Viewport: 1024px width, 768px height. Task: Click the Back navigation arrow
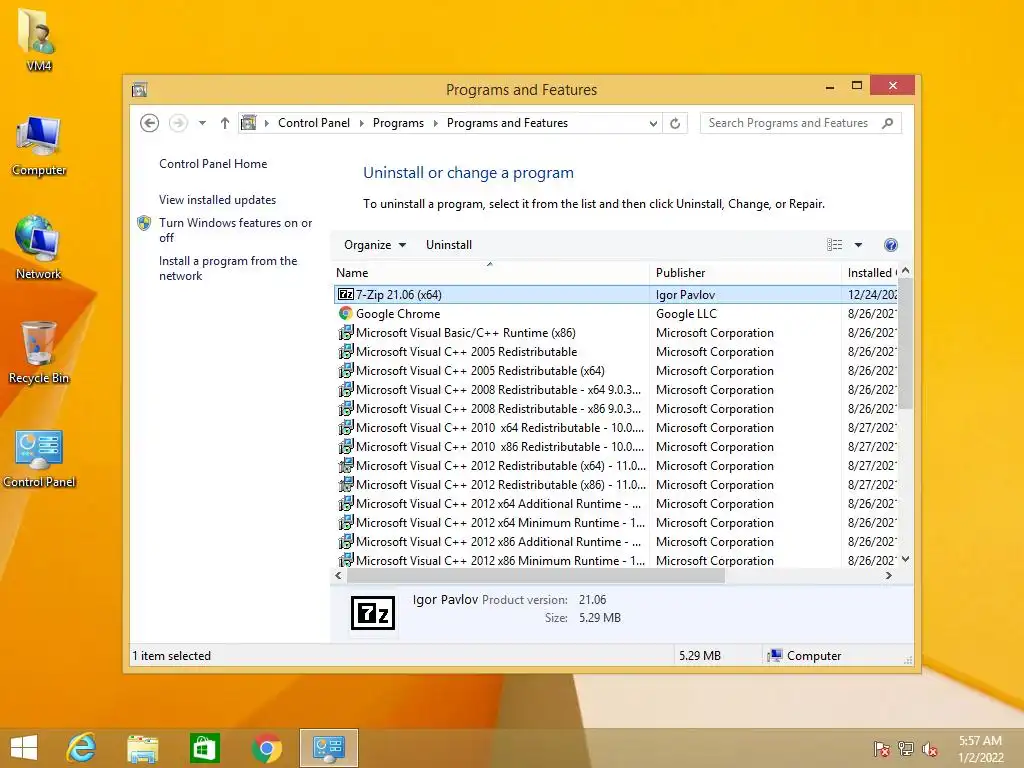[150, 123]
